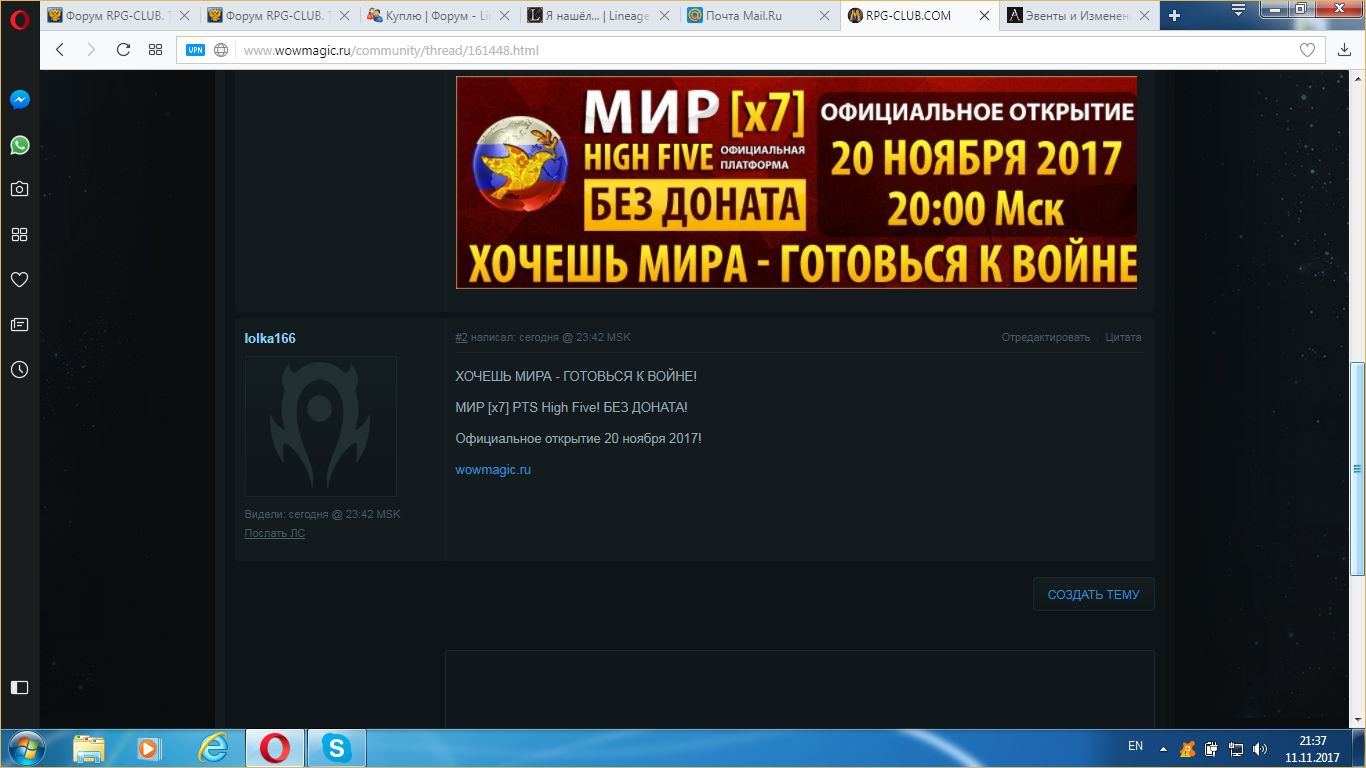
Task: Click the lolka166 avatar image
Action: [x=321, y=426]
